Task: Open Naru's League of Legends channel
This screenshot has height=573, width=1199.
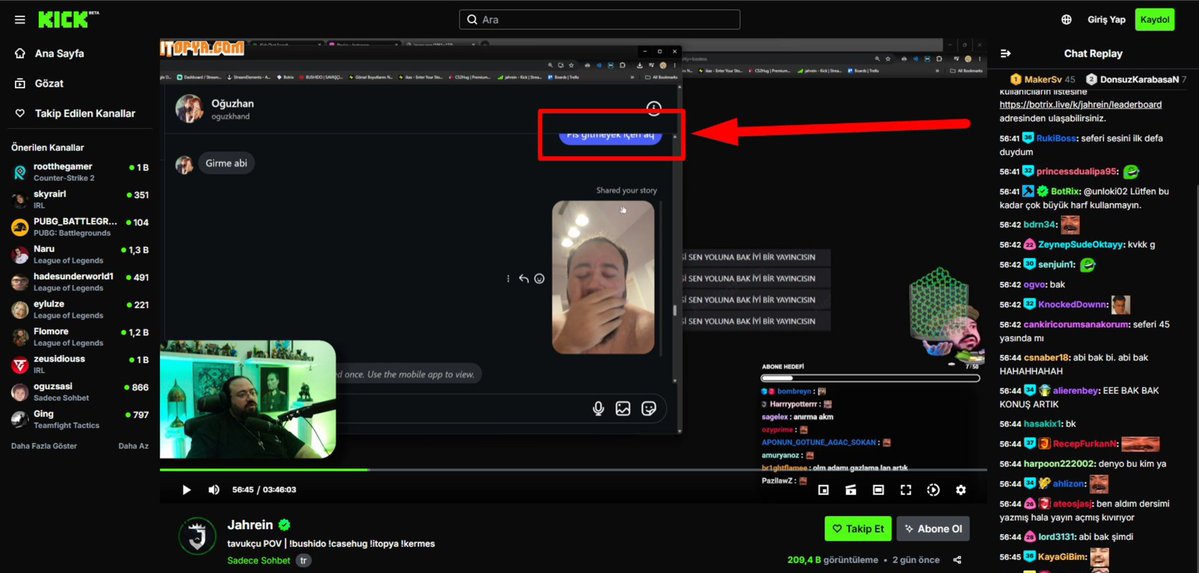Action: 80,255
